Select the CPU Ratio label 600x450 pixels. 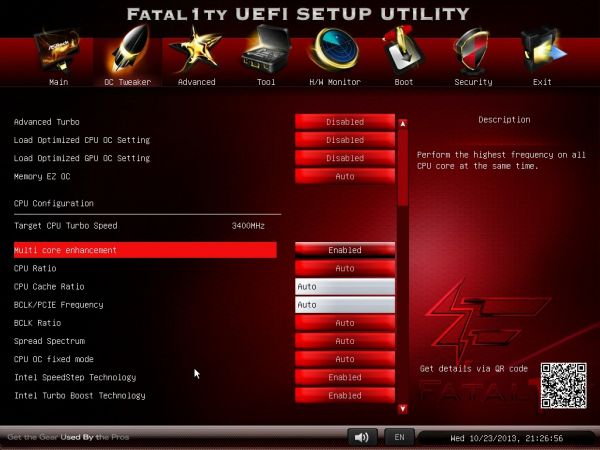click(35, 268)
